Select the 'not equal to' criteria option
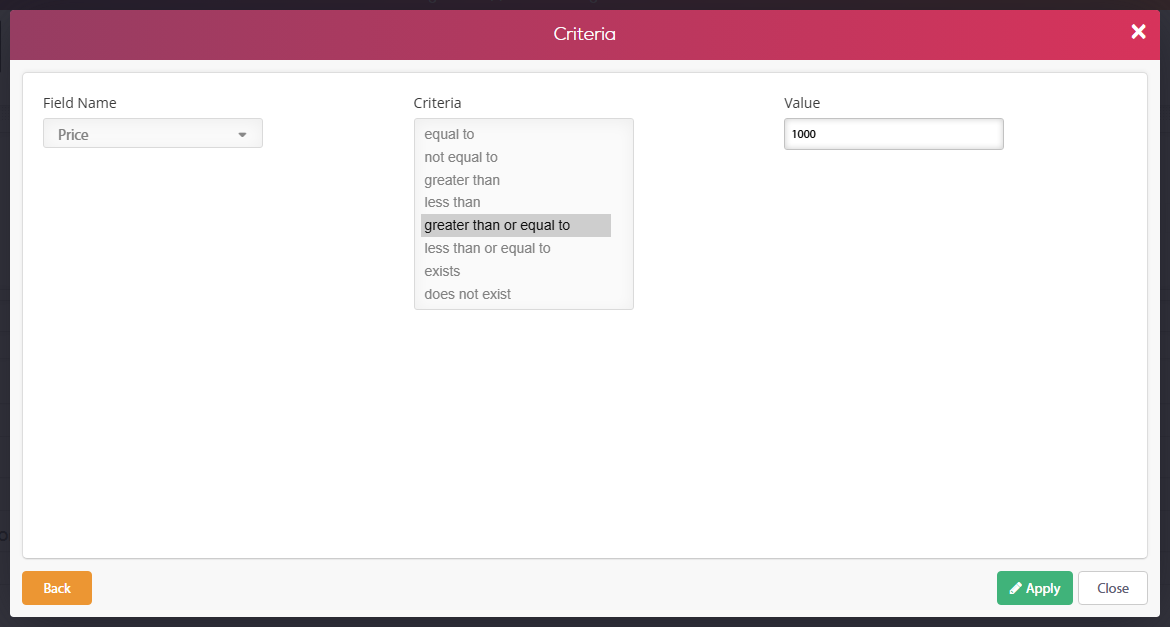1170x627 pixels. pyautogui.click(x=516, y=157)
